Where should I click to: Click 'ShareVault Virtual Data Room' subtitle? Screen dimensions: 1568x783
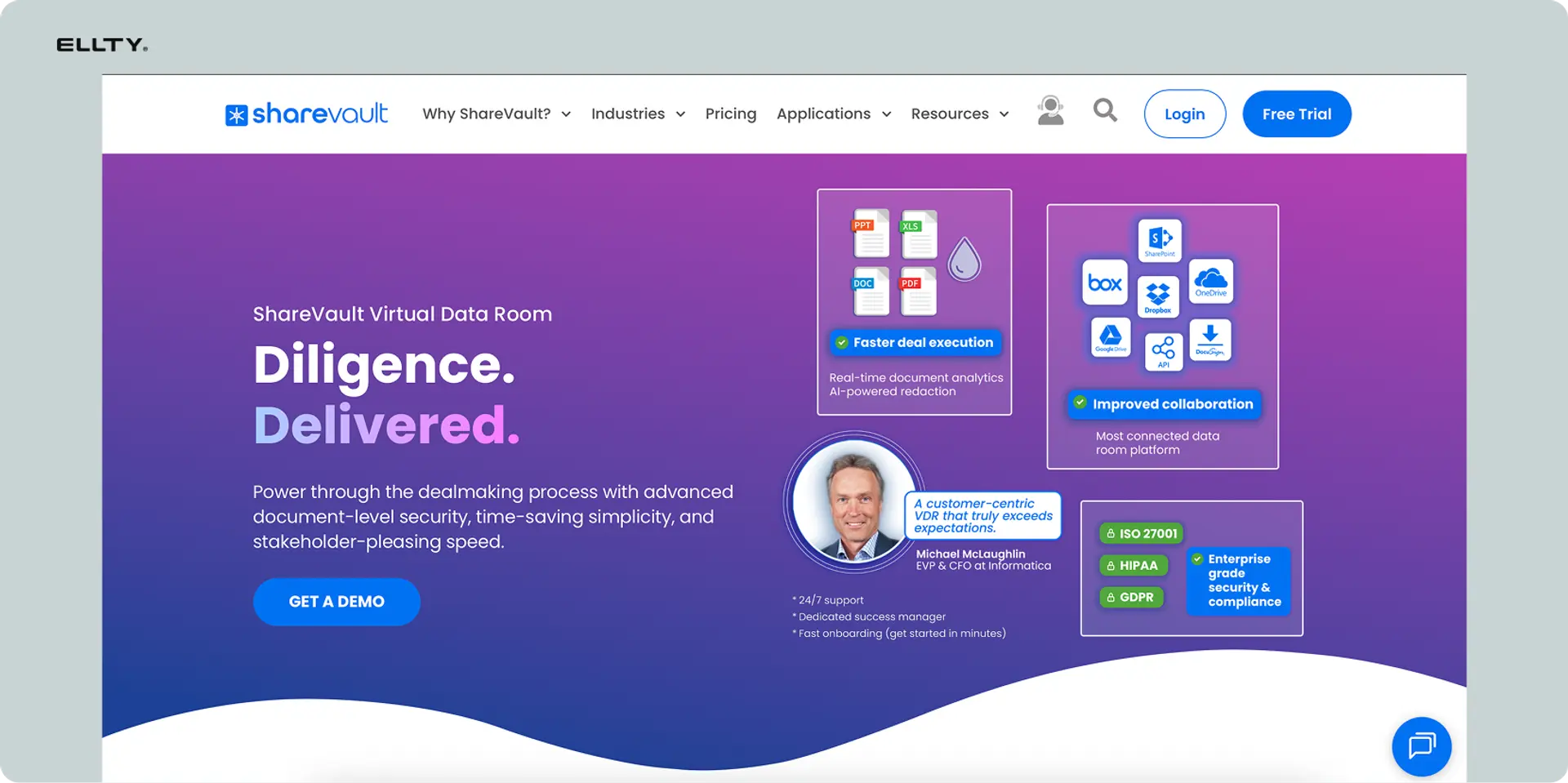click(x=403, y=314)
